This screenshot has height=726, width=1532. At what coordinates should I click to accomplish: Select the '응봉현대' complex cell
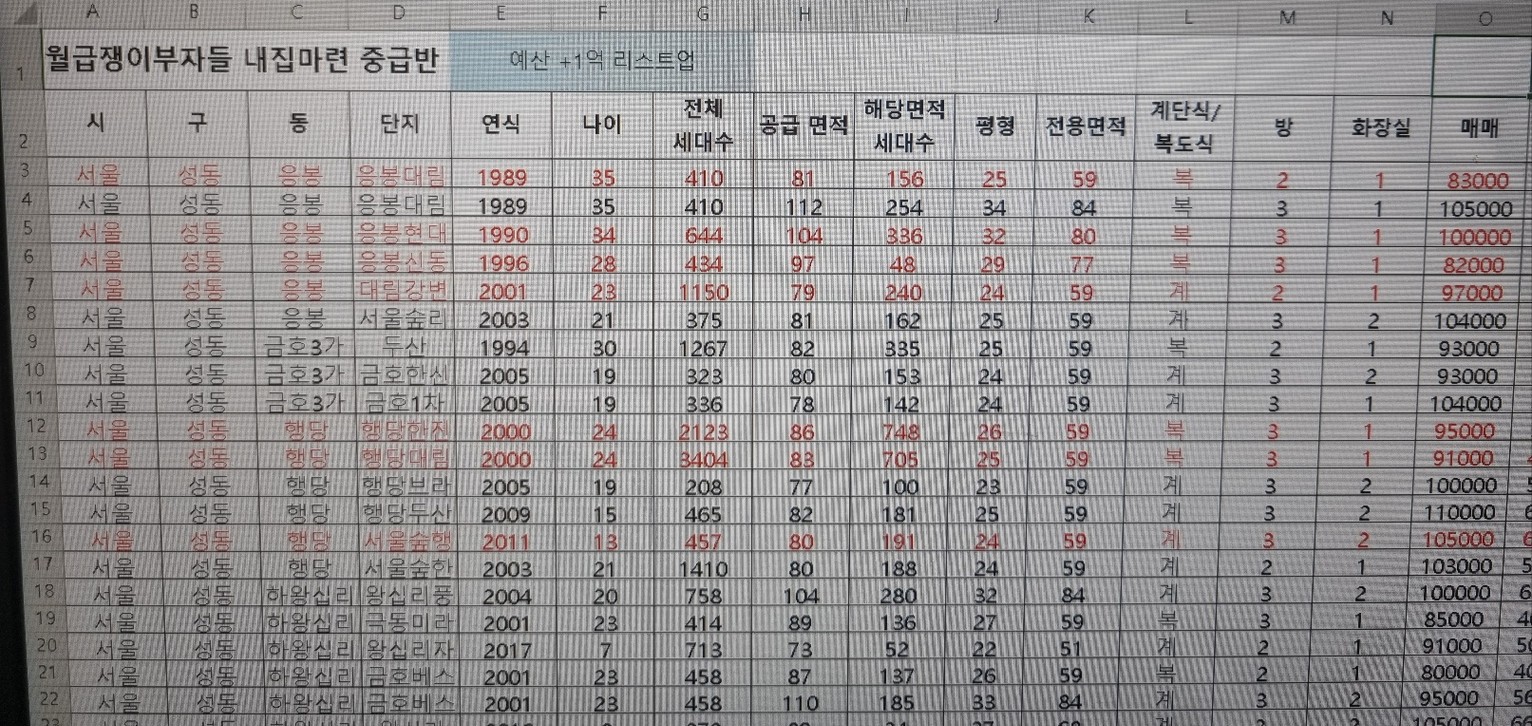coord(401,232)
